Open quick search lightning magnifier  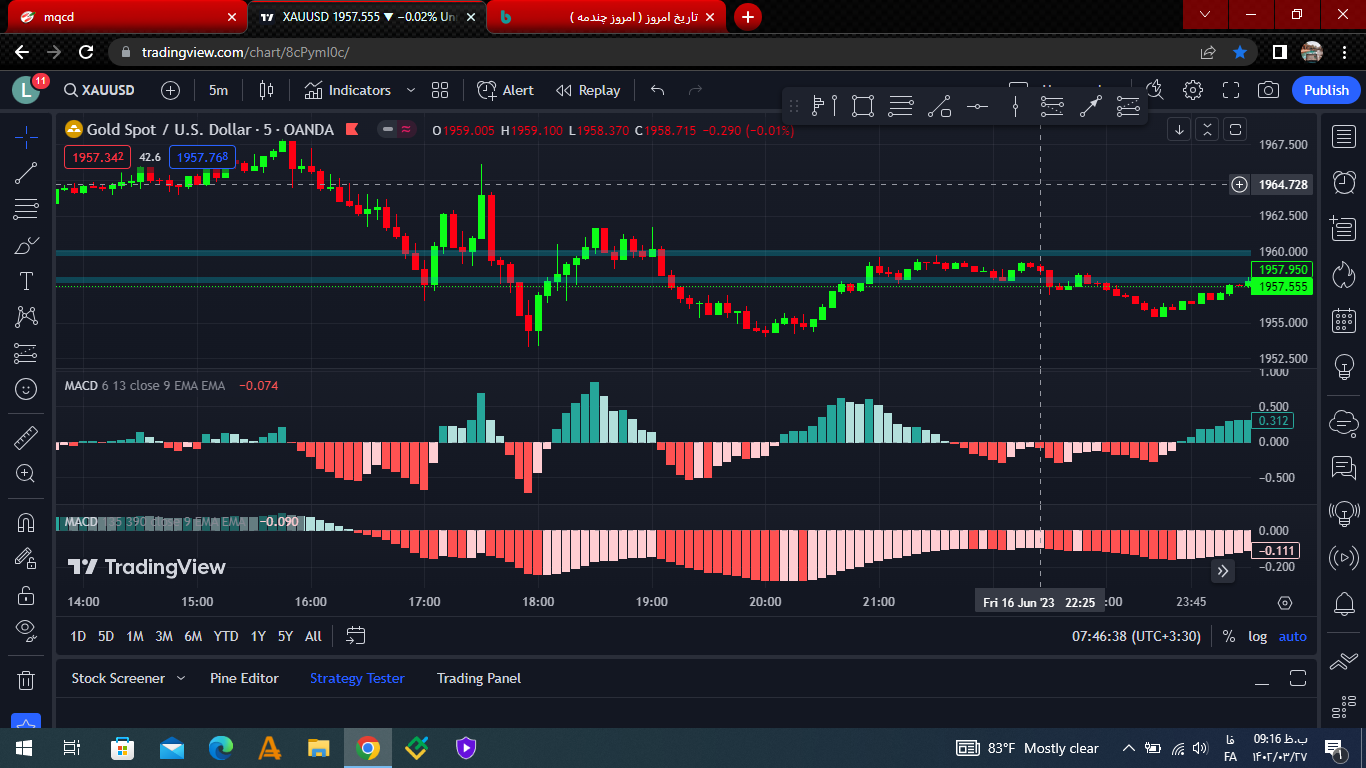click(x=1155, y=90)
